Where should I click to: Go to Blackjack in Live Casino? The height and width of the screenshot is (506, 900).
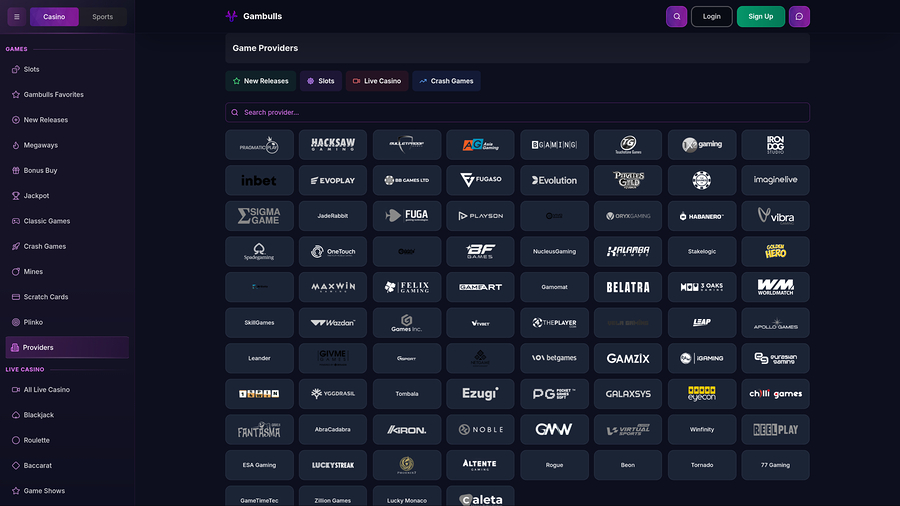tap(39, 415)
